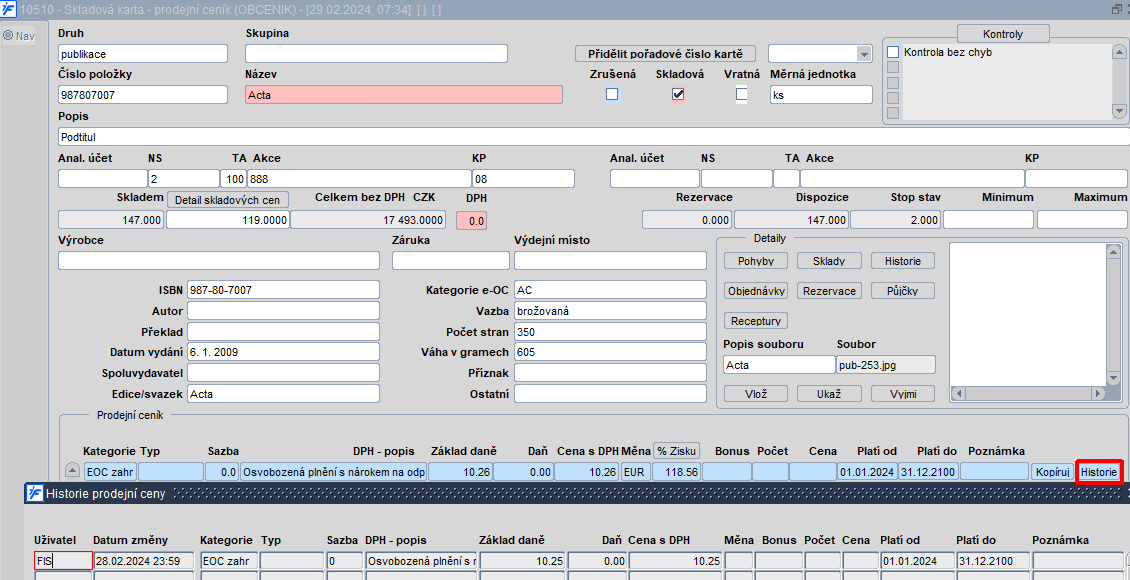The height and width of the screenshot is (580, 1130).
Task: Click the preview scrollbar up arrow
Action: click(x=1114, y=250)
